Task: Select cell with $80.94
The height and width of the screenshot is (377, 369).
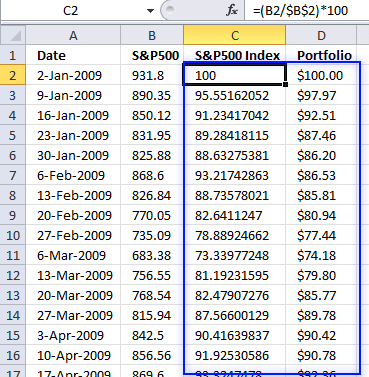Action: (321, 215)
